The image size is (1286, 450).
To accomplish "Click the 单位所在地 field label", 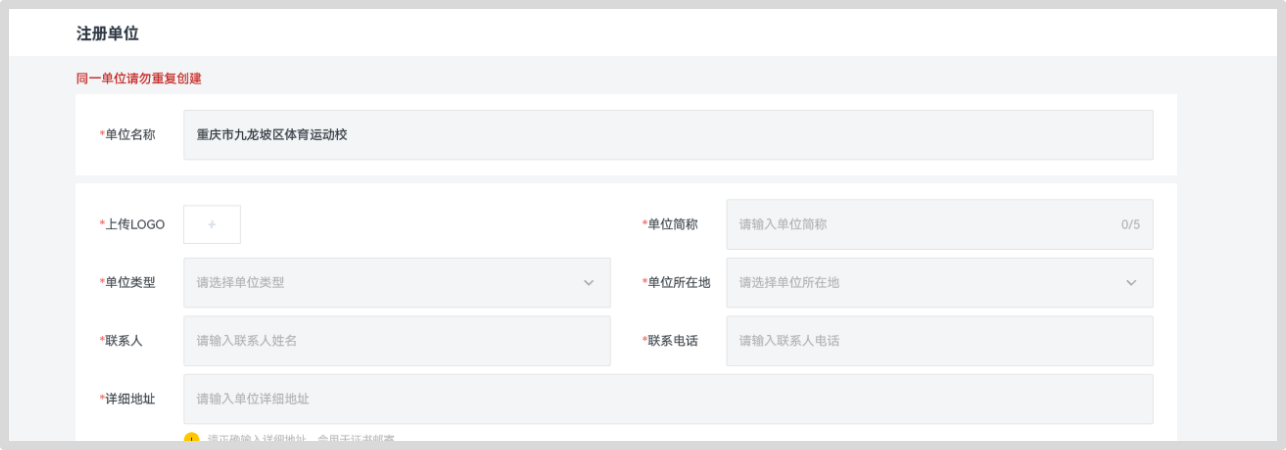I will point(678,283).
